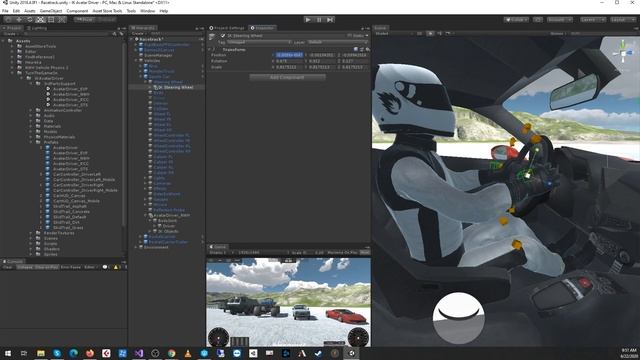Open the Account dropdown
Viewport: 640px width, 360px height.
click(x=560, y=19)
